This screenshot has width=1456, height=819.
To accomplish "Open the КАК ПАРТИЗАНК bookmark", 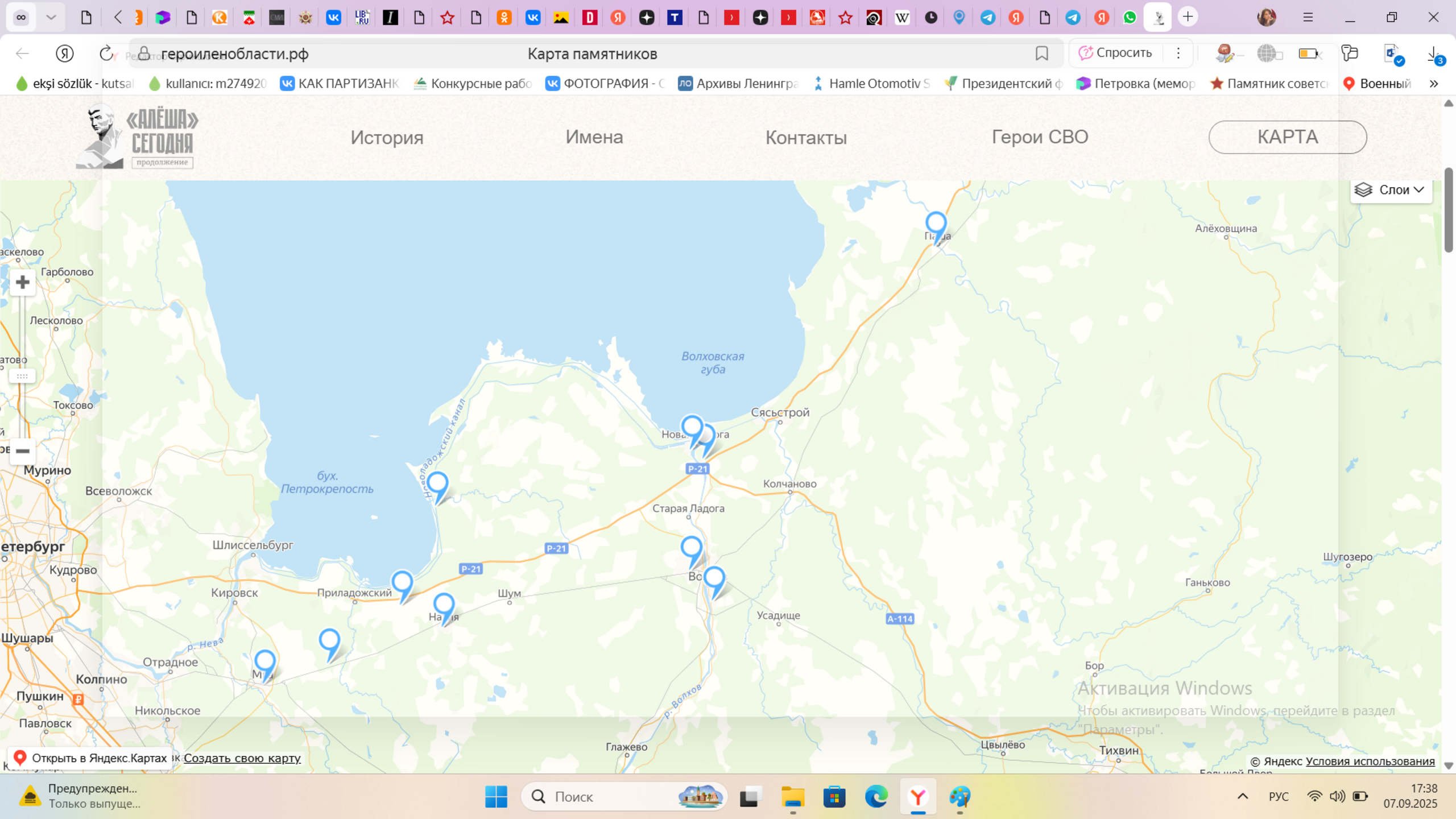I will click(x=340, y=84).
